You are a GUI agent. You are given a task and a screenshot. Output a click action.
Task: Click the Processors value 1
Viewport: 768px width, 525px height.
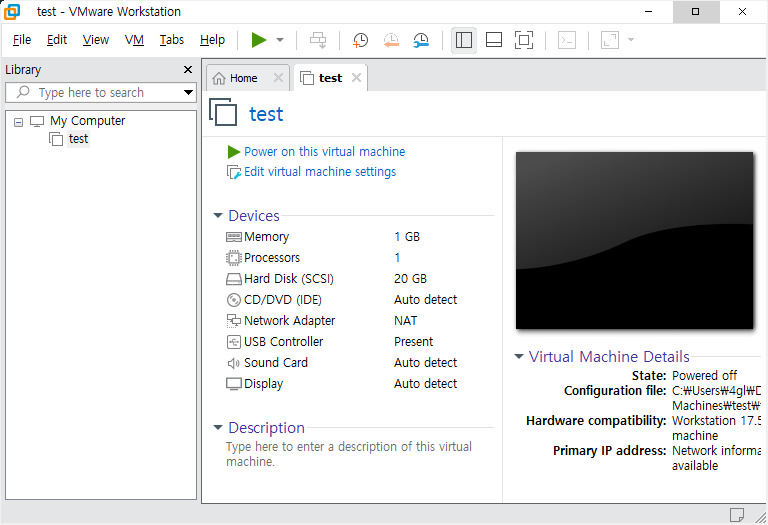tap(397, 258)
